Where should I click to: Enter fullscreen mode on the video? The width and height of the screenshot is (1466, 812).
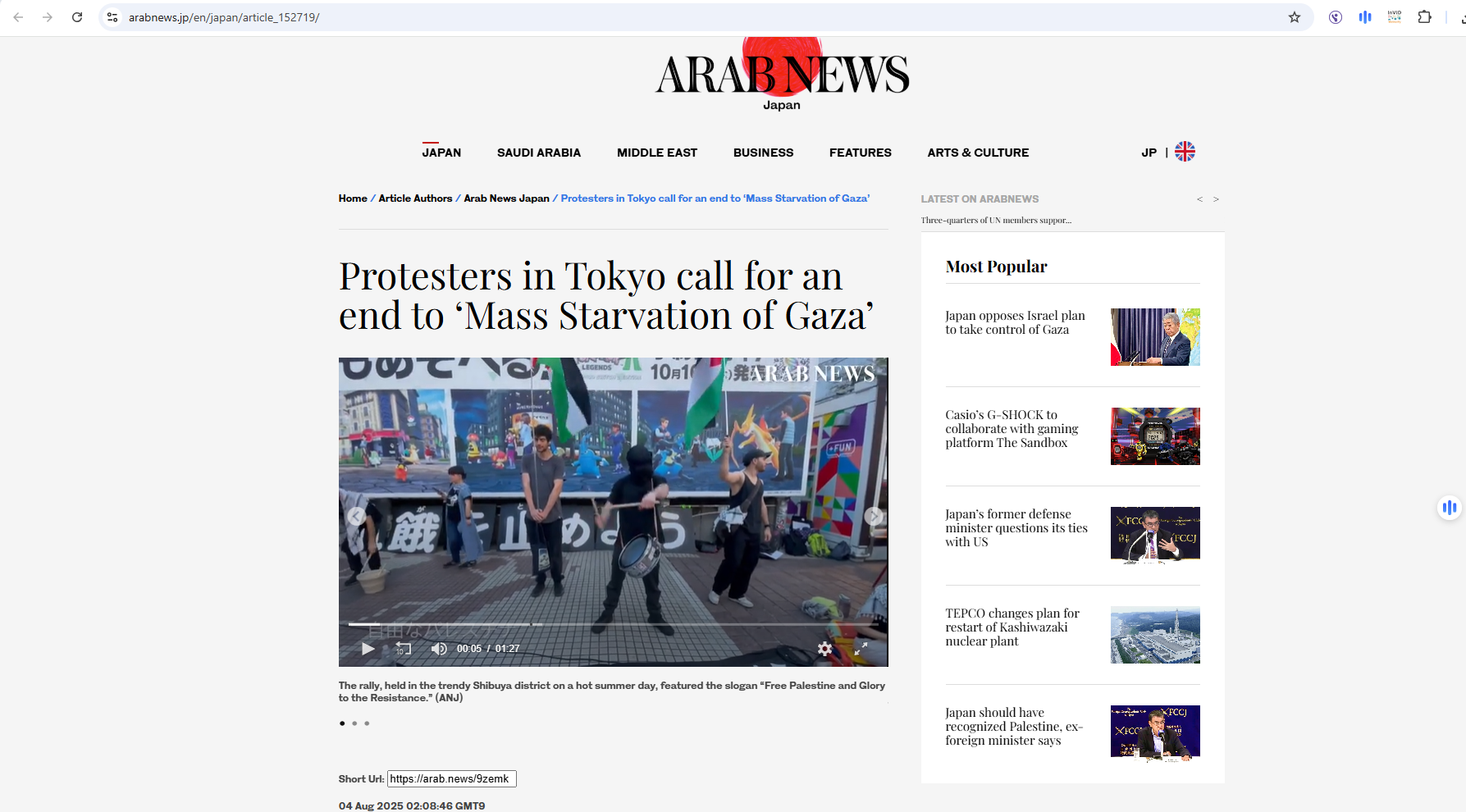[861, 649]
